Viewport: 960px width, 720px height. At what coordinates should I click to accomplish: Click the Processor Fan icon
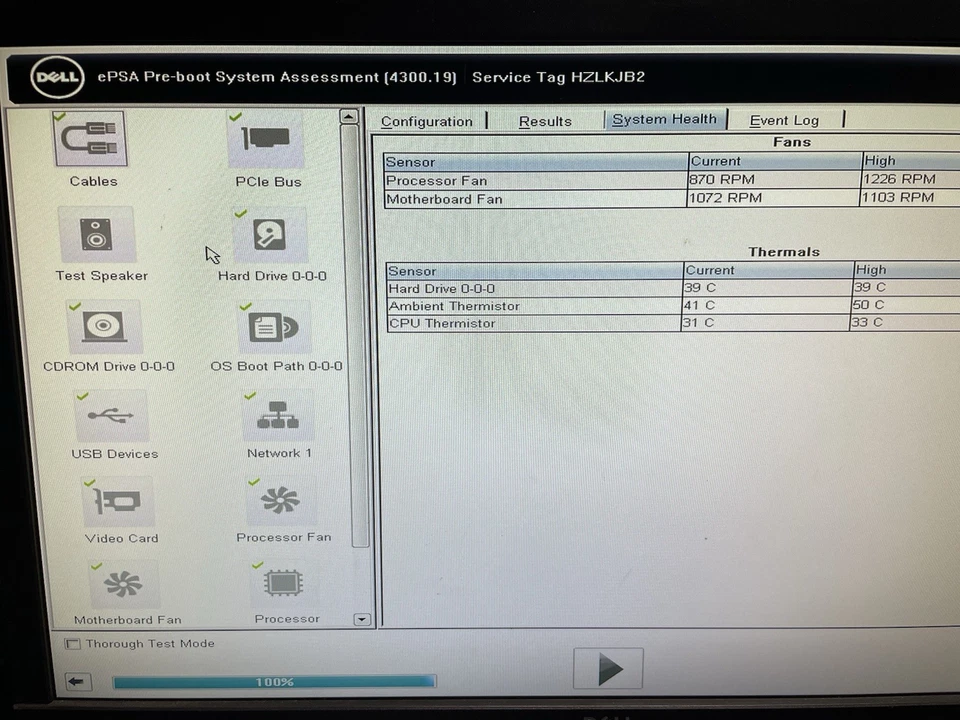(283, 498)
